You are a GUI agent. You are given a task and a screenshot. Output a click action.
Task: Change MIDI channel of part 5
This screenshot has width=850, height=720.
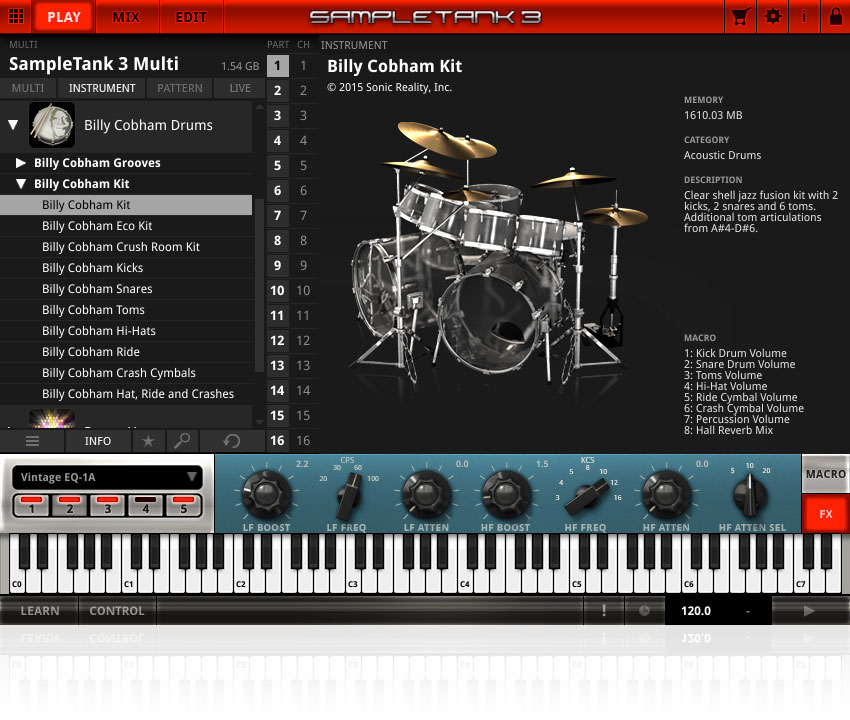pos(304,165)
